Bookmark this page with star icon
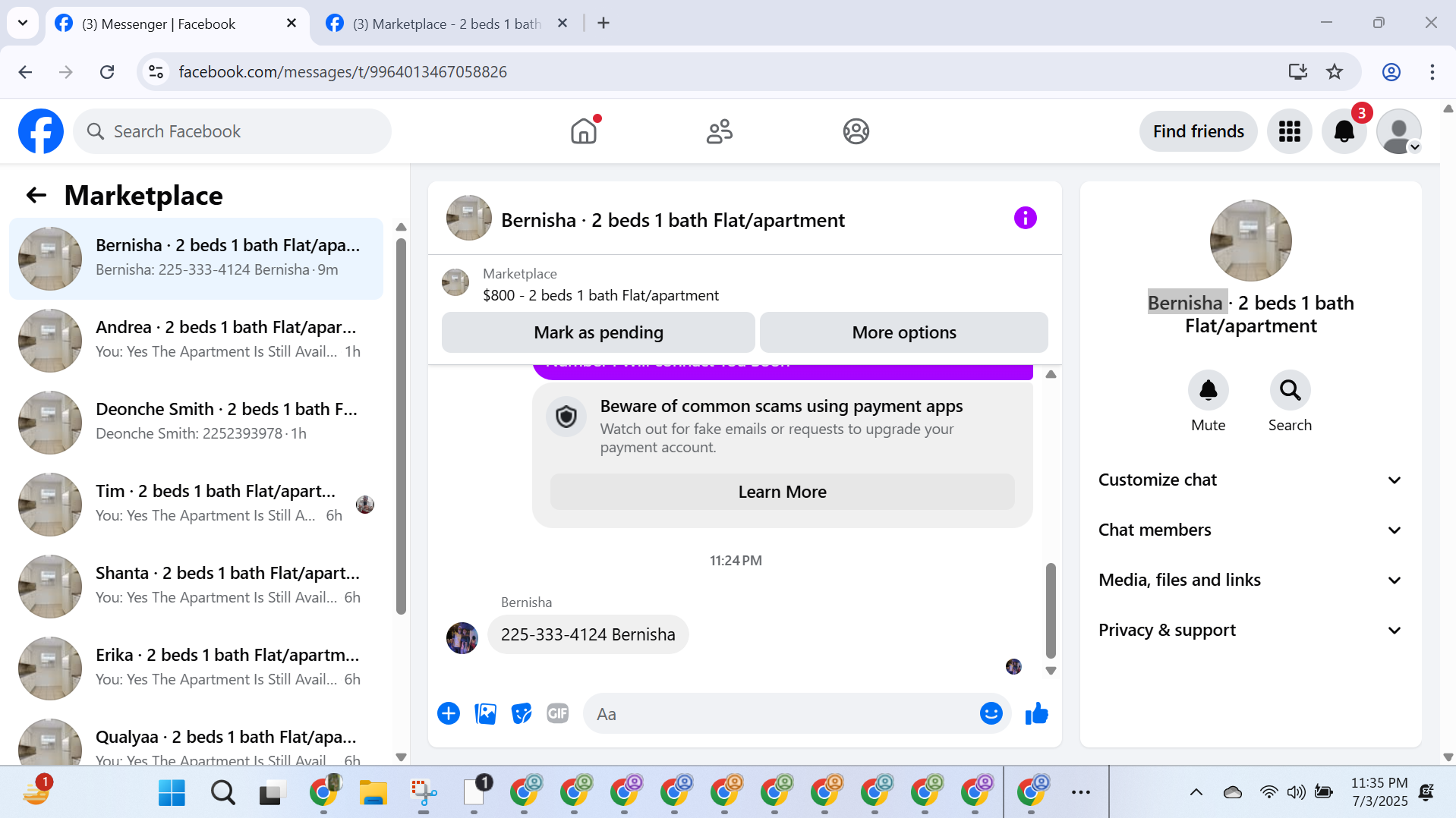 [1334, 71]
